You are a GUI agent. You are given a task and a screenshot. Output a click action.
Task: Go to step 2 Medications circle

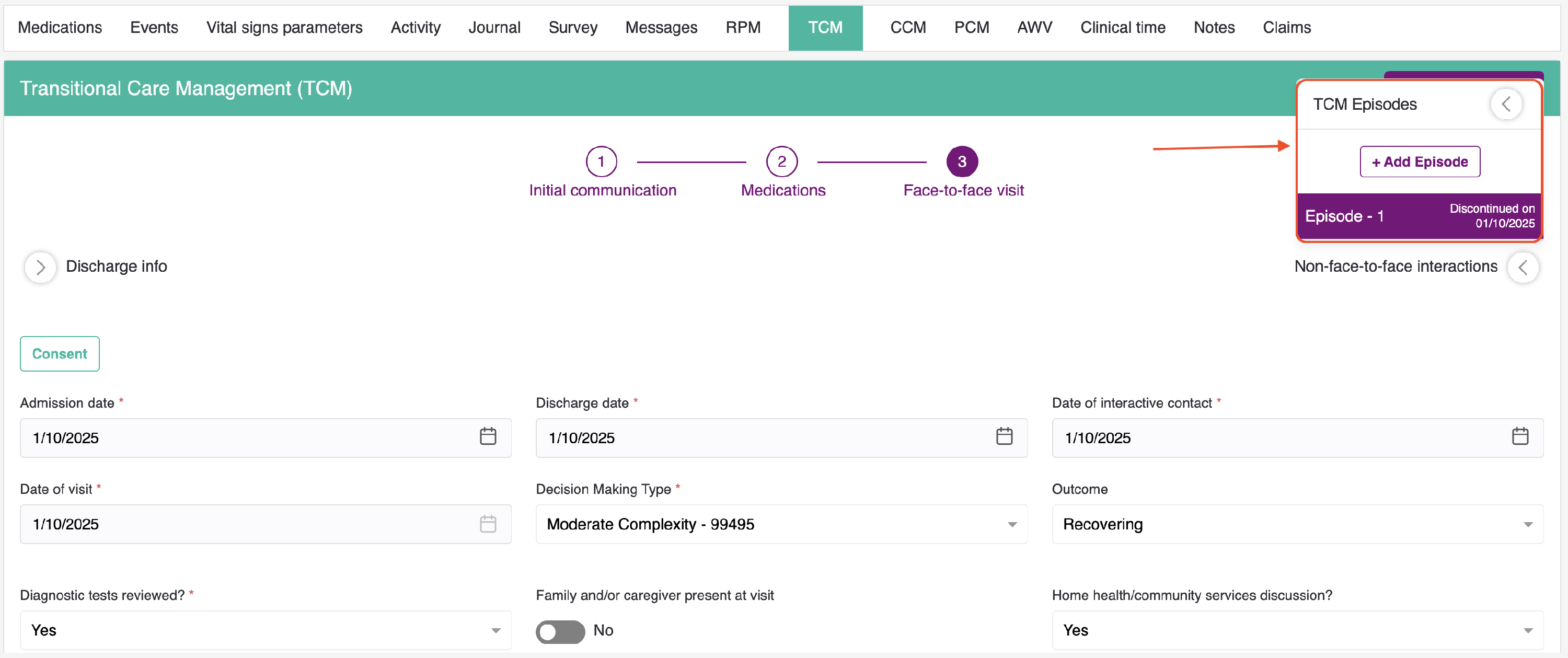tap(781, 161)
